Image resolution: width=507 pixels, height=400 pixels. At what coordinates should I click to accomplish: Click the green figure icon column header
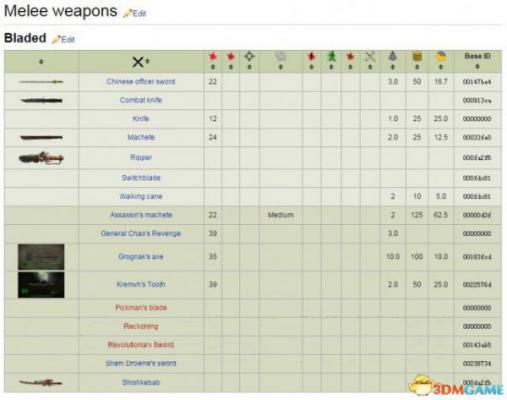coord(331,56)
